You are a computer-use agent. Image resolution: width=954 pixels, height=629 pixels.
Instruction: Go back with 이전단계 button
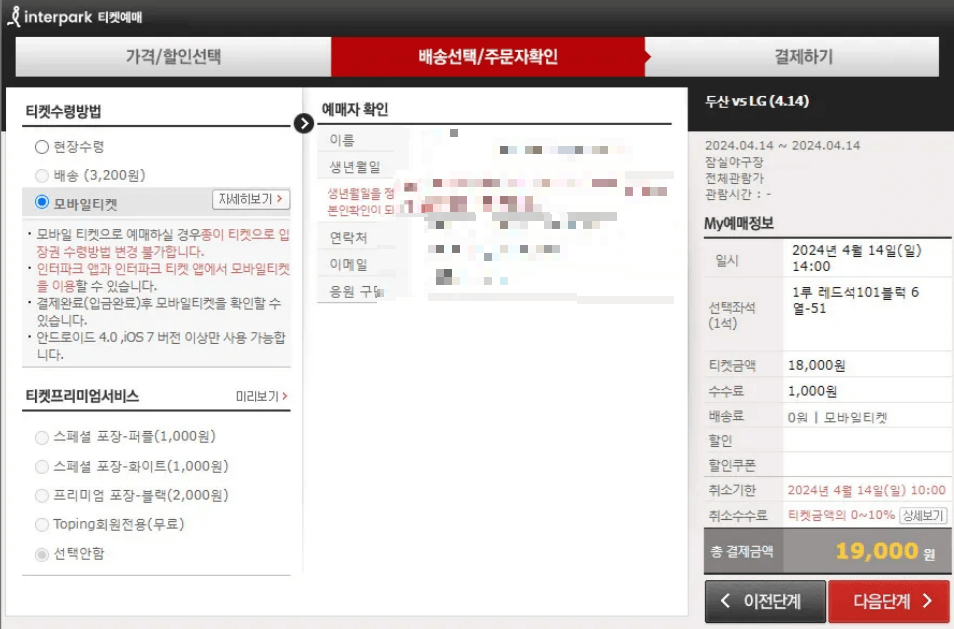(x=765, y=601)
